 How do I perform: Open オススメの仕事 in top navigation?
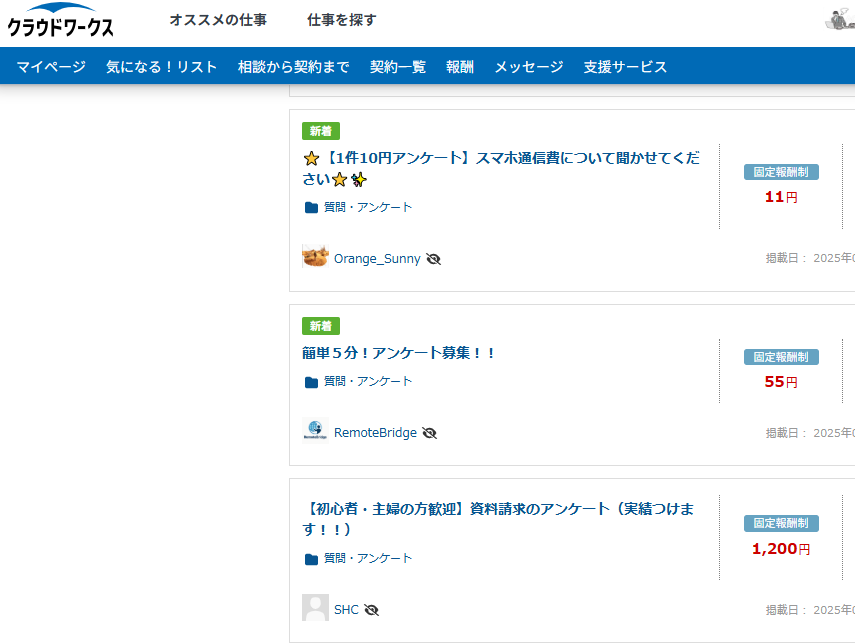click(x=218, y=20)
